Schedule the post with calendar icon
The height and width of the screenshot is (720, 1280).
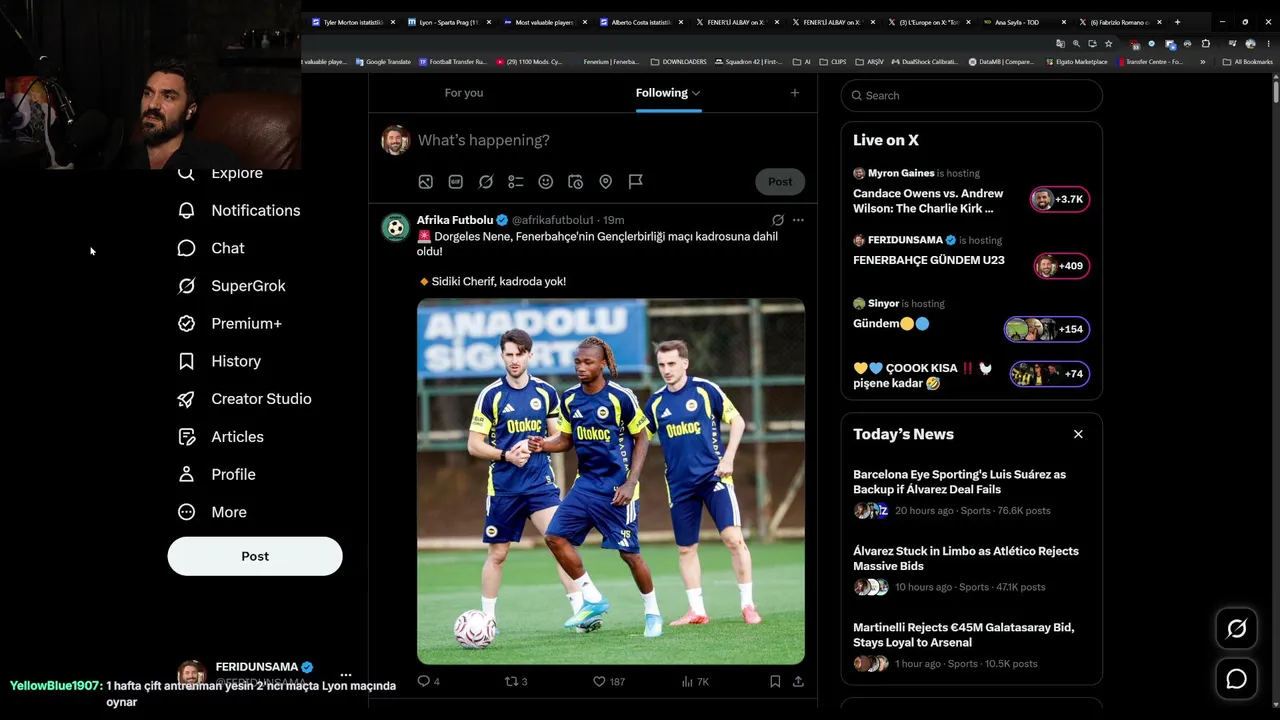point(576,182)
